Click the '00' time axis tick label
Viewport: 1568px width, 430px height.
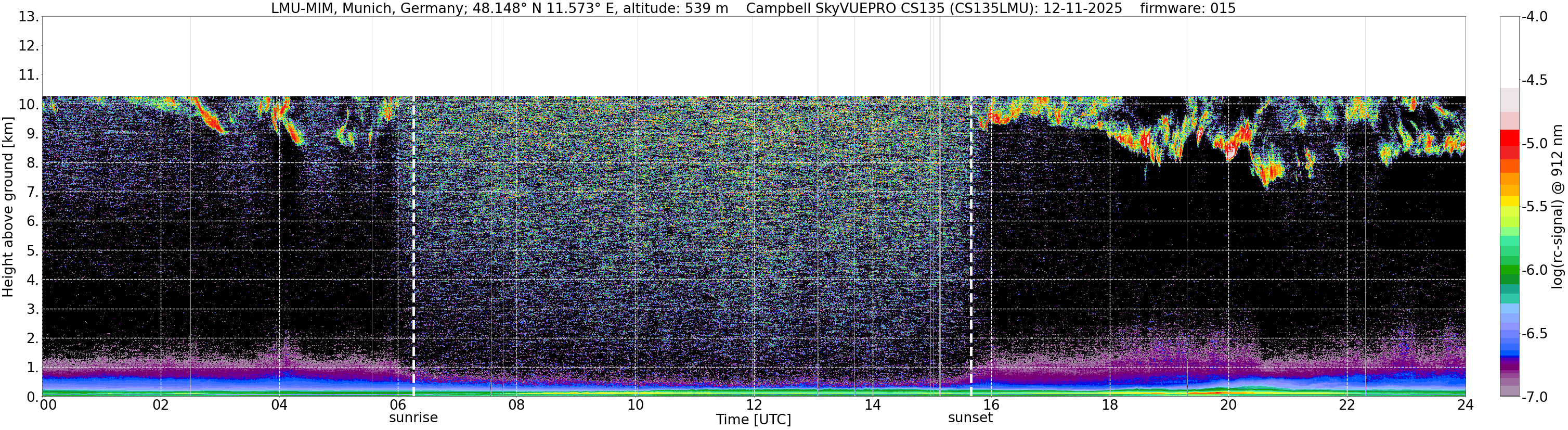tap(48, 405)
